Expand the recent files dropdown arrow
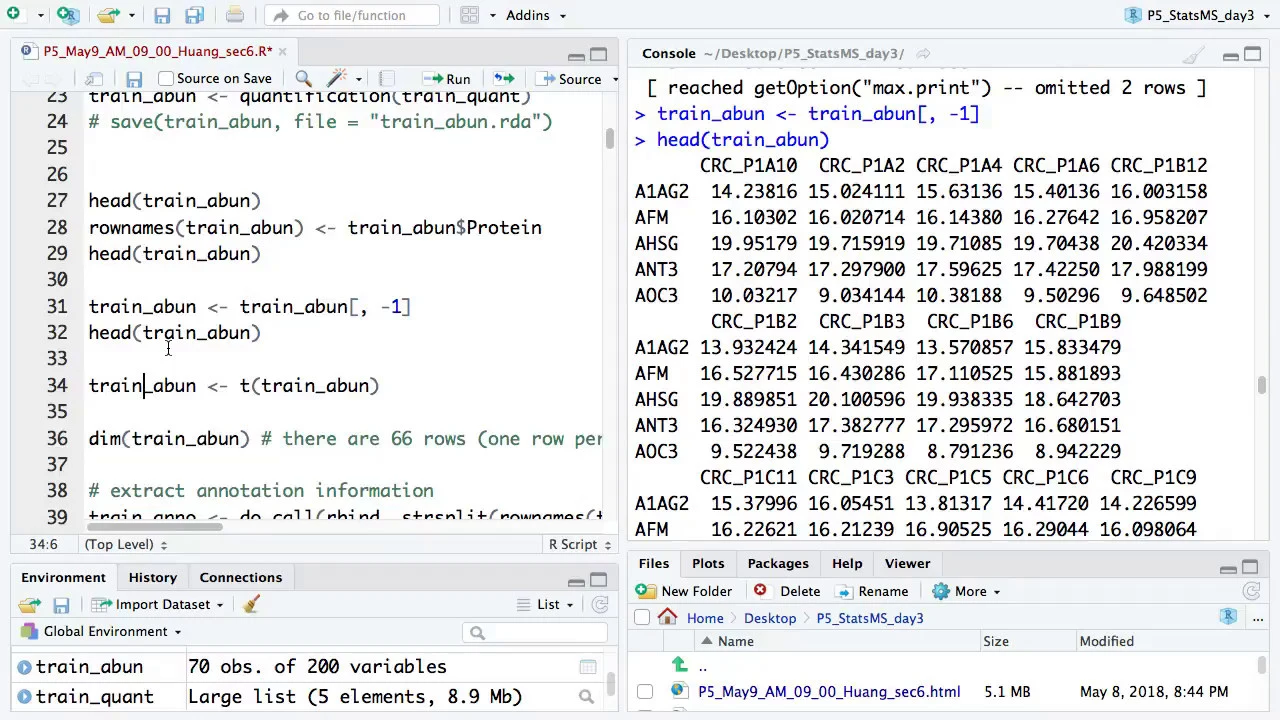Image resolution: width=1280 pixels, height=720 pixels. coord(130,16)
